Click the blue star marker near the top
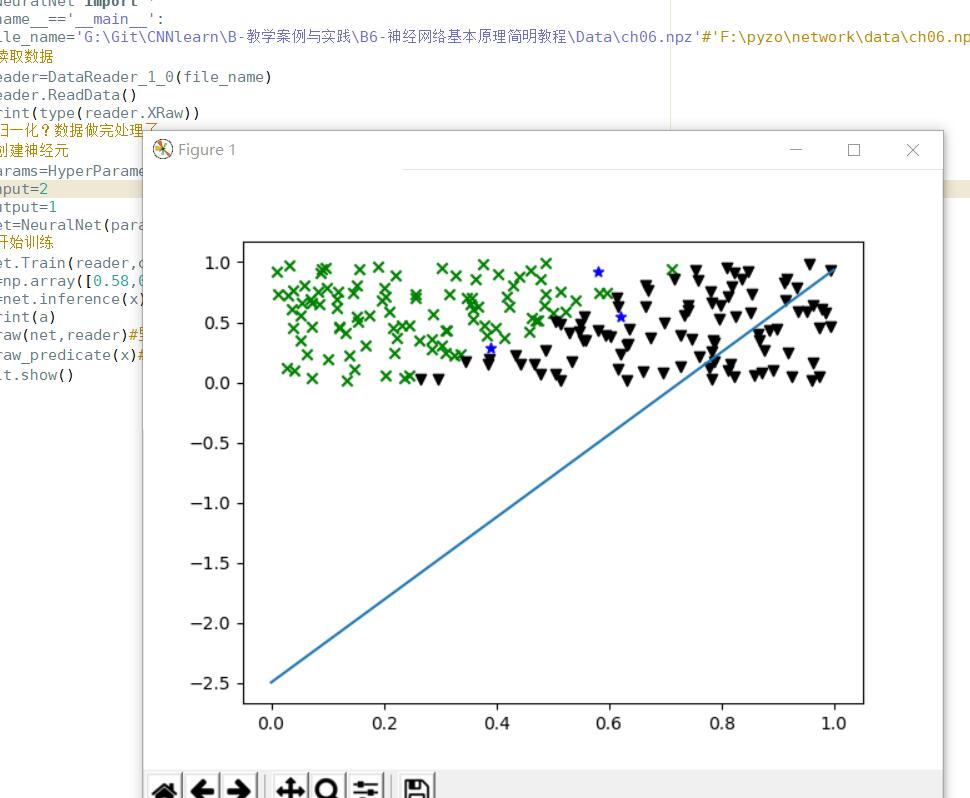The height and width of the screenshot is (798, 970). pyautogui.click(x=597, y=271)
